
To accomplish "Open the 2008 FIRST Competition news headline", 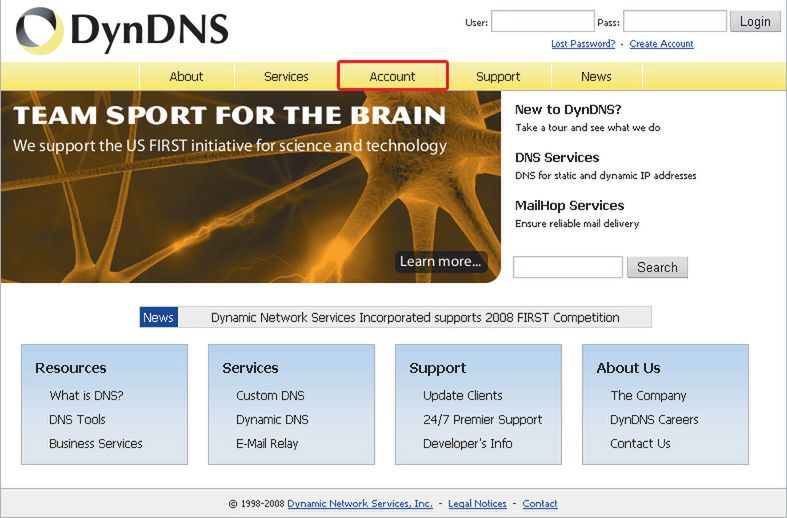I will click(415, 317).
